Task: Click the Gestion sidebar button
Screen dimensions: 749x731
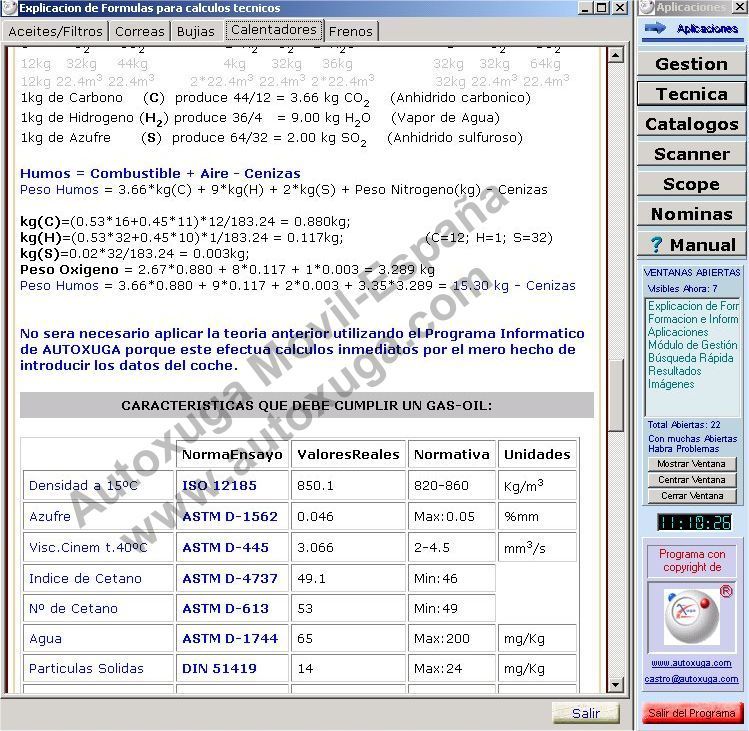Action: (x=691, y=64)
